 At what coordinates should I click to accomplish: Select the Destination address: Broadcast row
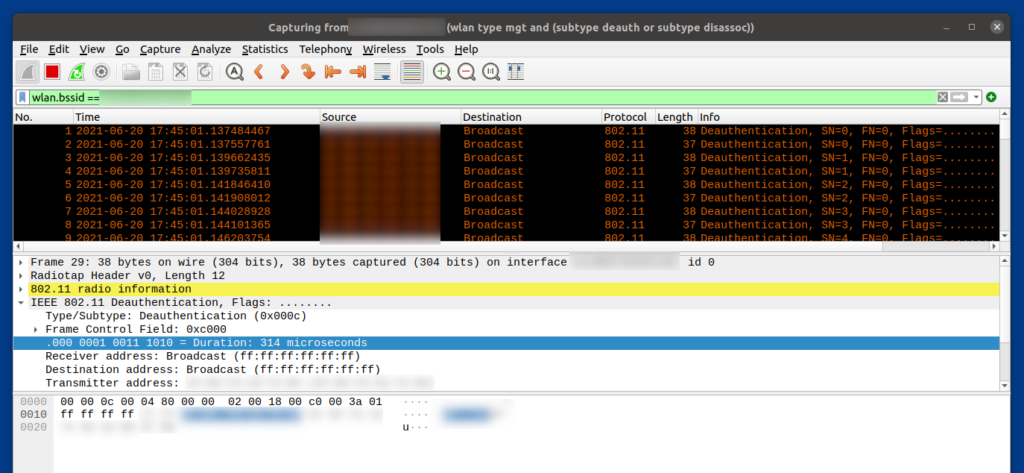click(x=506, y=370)
